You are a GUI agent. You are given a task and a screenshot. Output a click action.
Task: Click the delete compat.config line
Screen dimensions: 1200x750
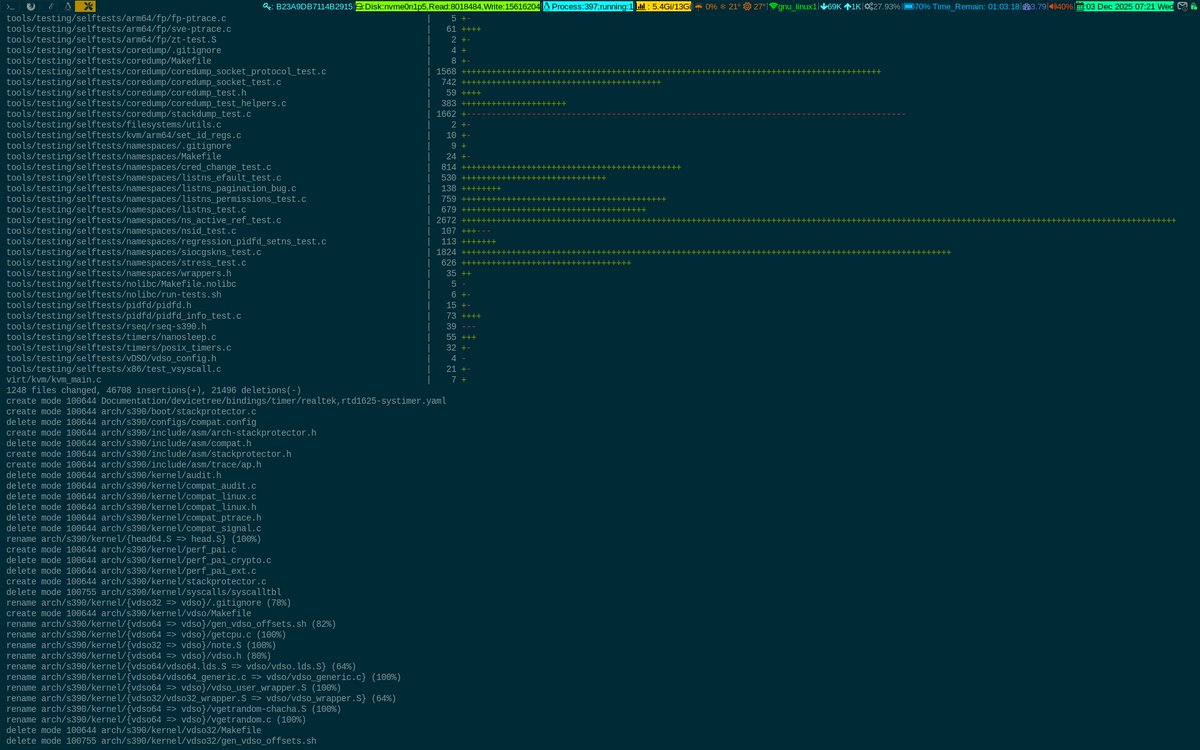pyautogui.click(x=131, y=422)
